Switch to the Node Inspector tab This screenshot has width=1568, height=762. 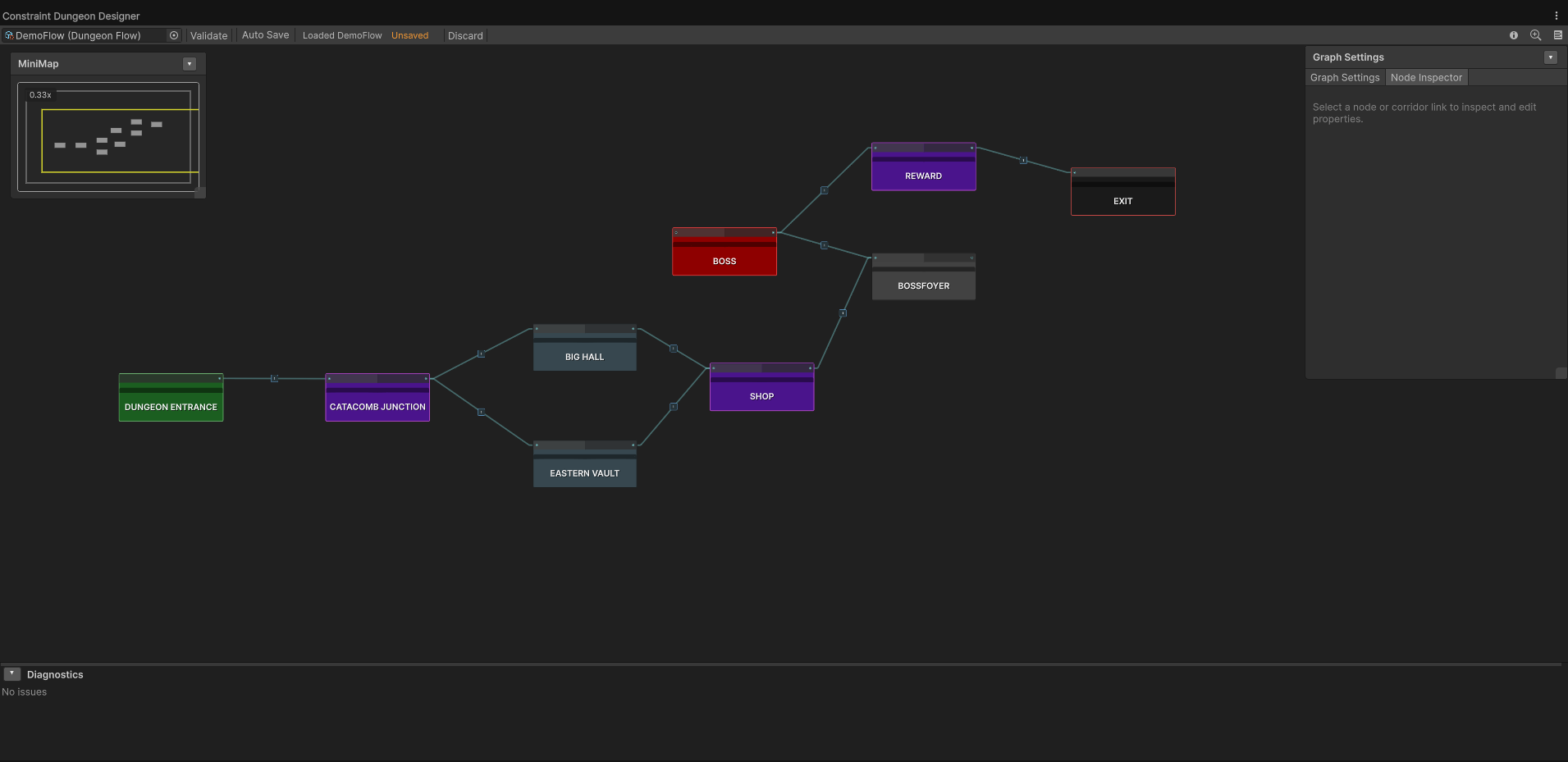(1426, 78)
